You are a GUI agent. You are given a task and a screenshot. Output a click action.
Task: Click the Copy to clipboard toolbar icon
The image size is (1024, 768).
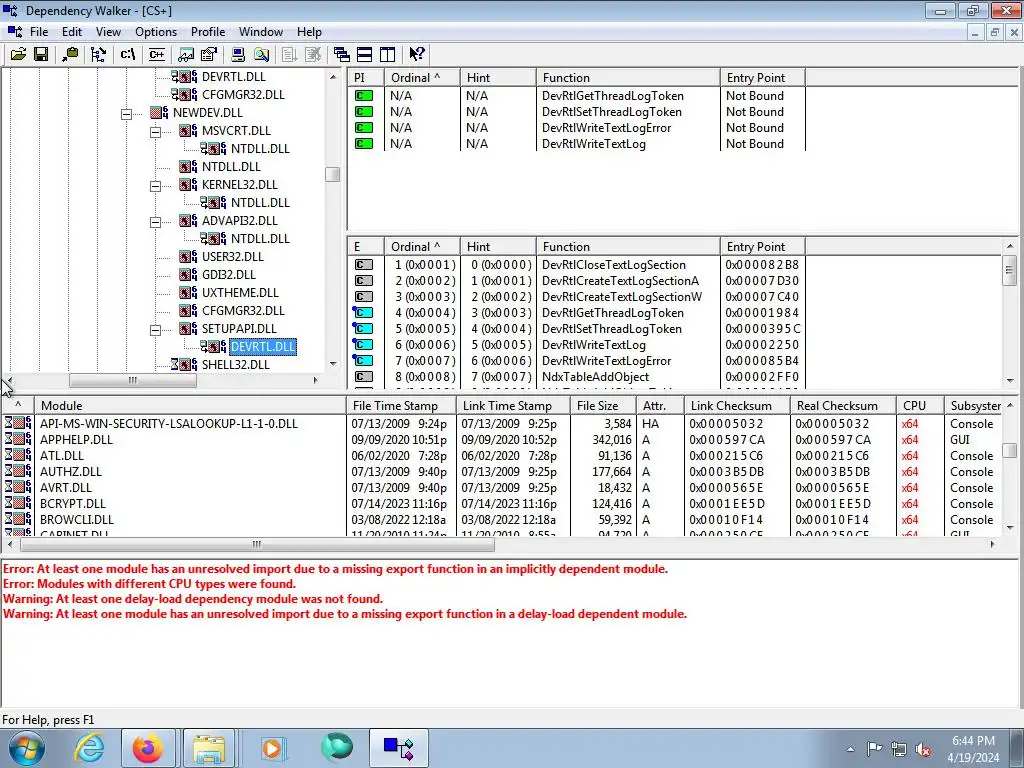click(x=70, y=54)
